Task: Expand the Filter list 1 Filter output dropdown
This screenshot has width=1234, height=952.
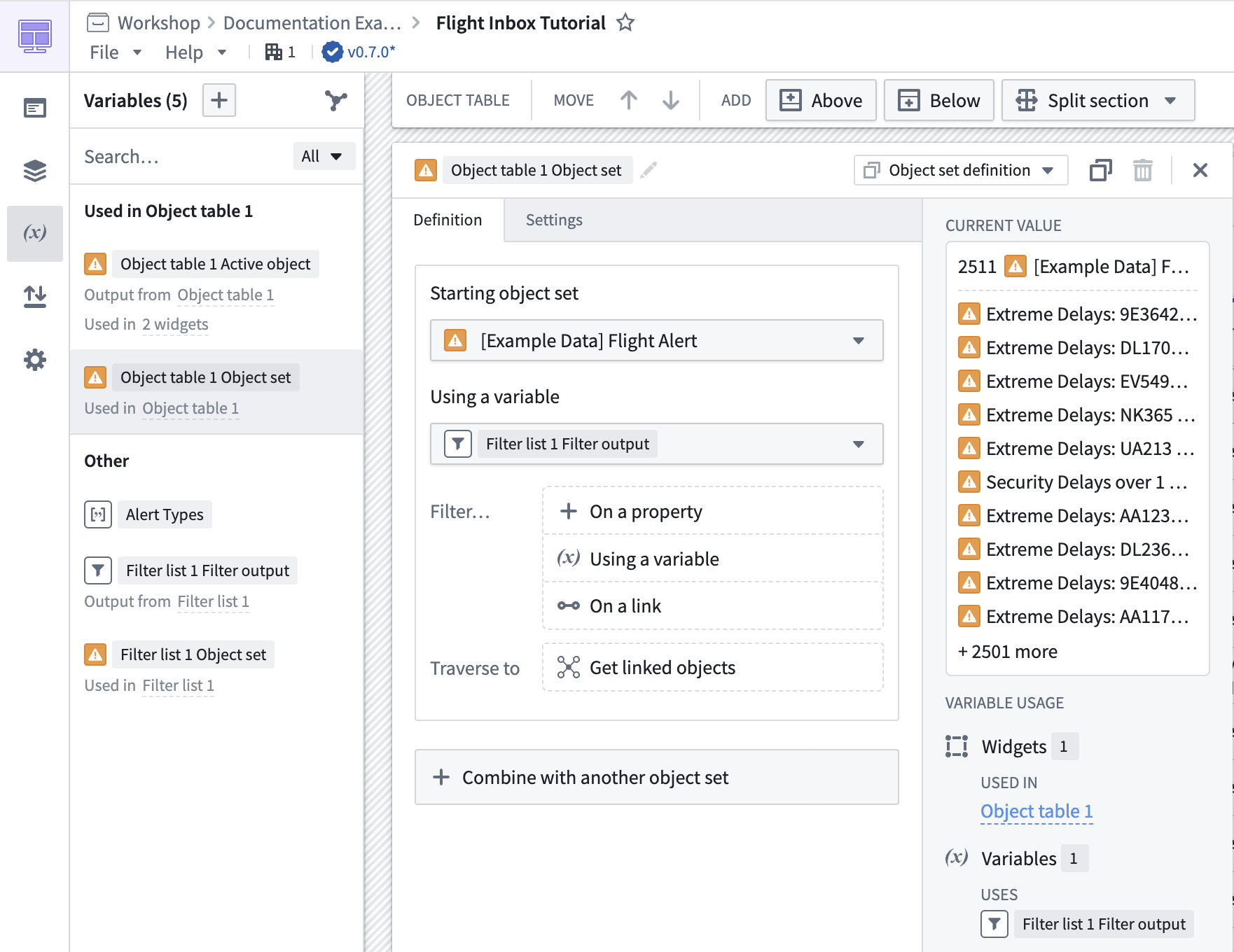Action: point(656,444)
